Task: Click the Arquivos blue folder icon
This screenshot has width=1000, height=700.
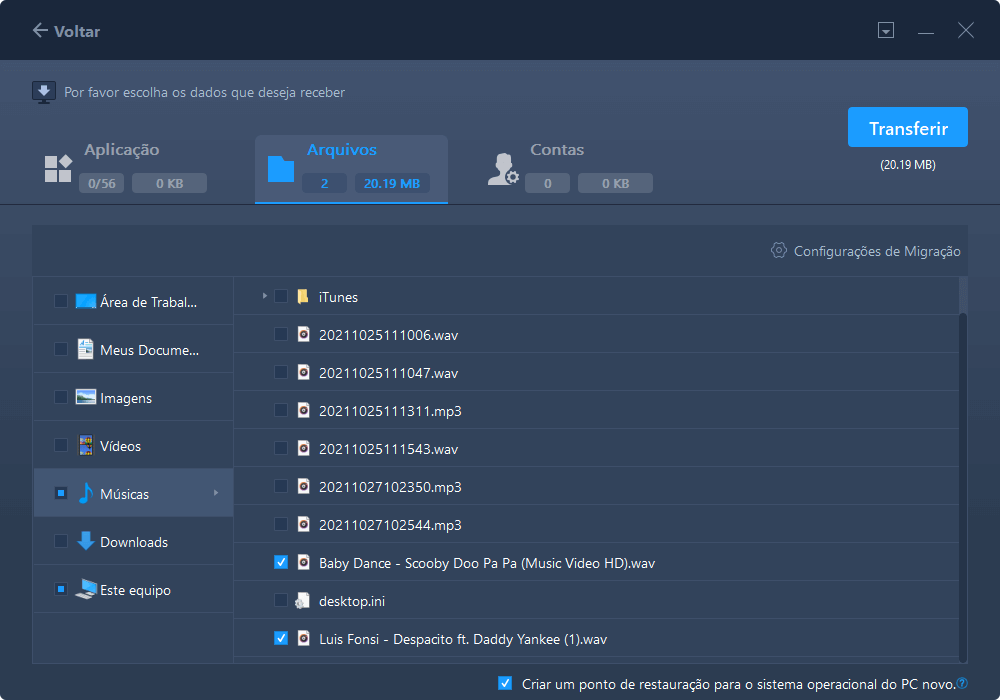Action: 281,169
